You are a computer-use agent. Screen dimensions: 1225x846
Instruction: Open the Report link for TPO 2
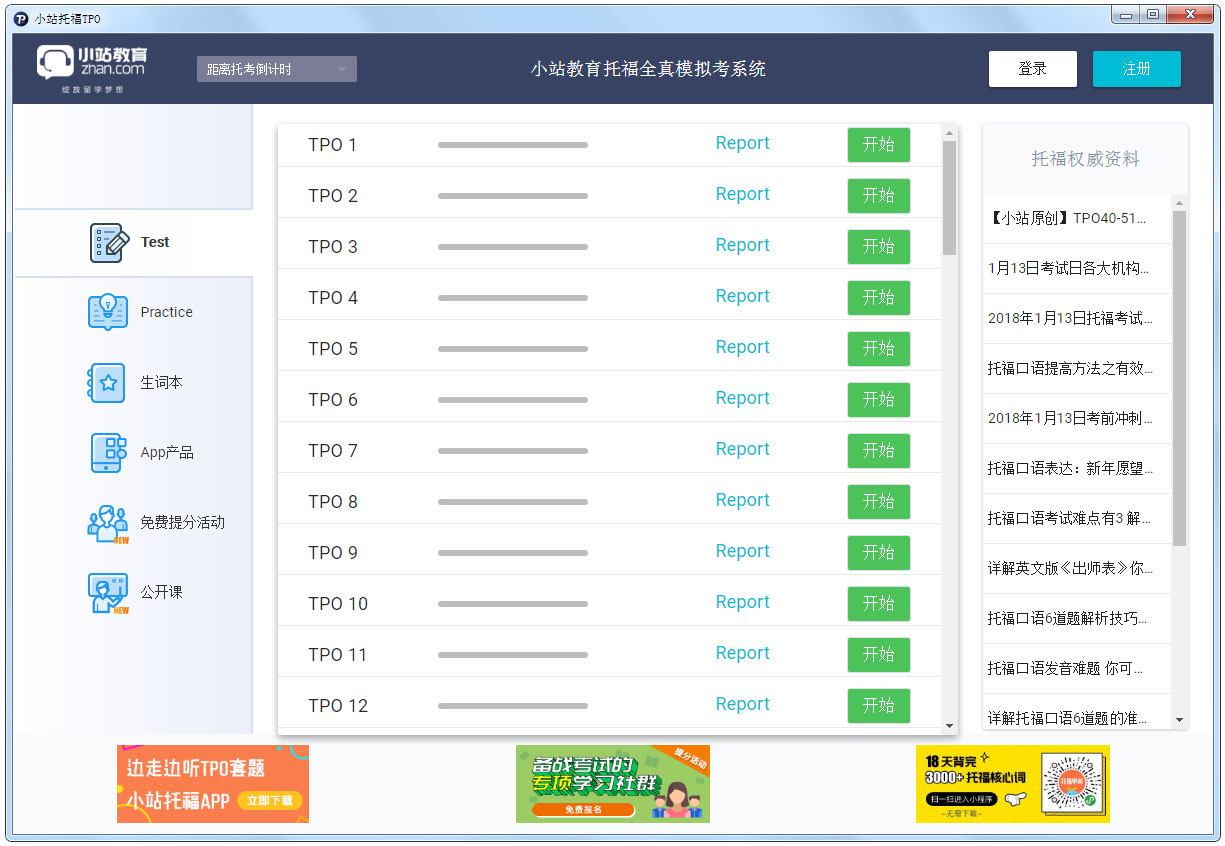[x=743, y=194]
